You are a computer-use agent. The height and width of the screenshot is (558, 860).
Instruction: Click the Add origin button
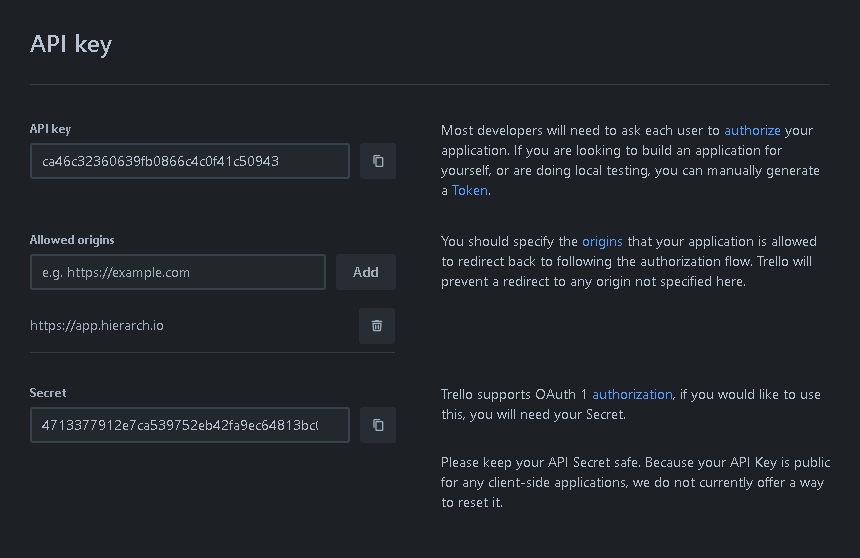366,272
